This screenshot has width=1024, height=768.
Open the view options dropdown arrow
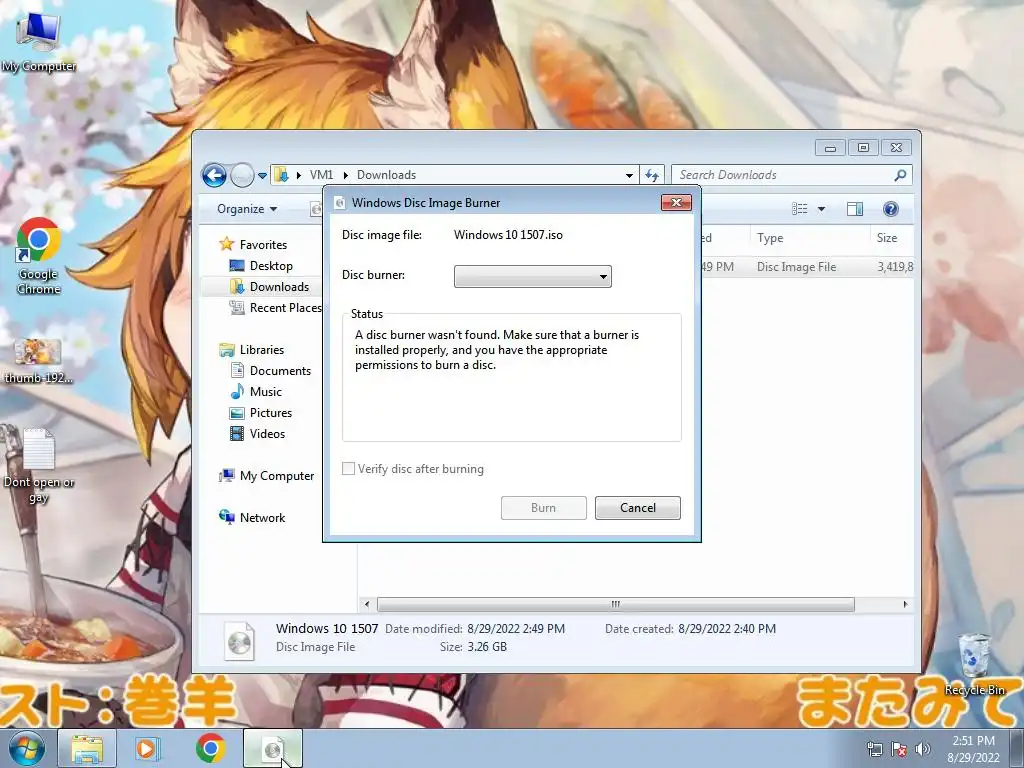click(x=822, y=209)
